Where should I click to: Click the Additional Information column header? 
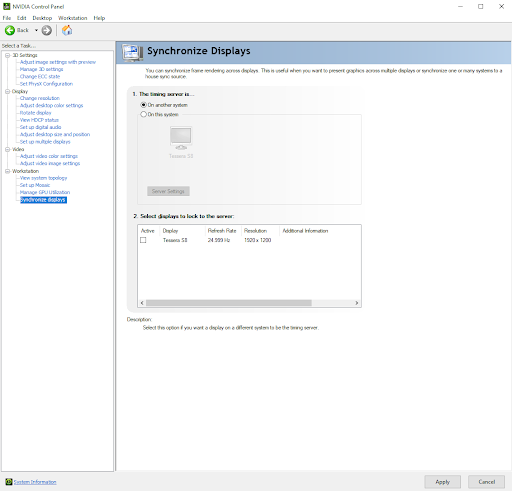point(305,231)
